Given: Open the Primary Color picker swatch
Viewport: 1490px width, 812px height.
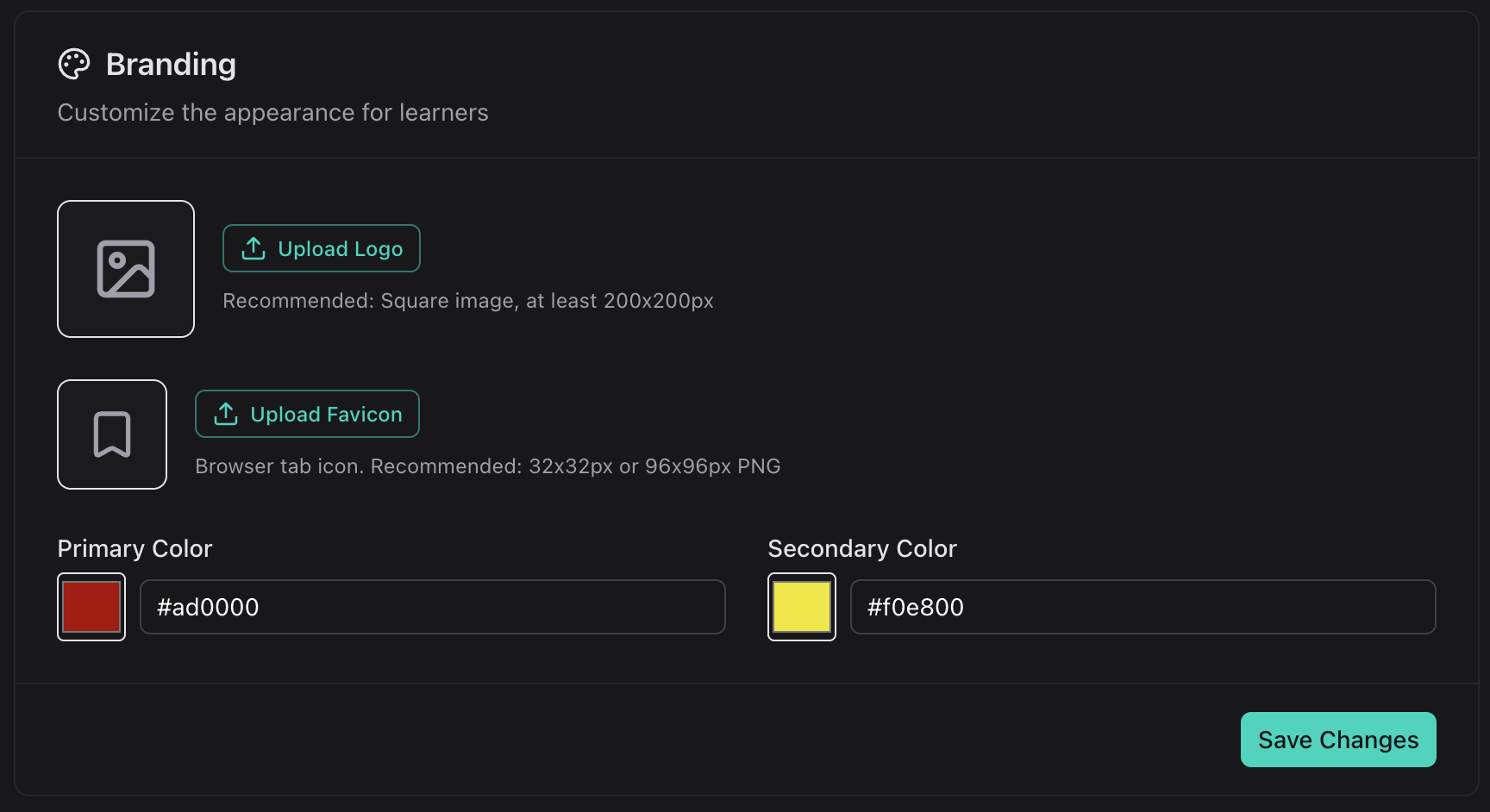Looking at the screenshot, I should point(91,607).
